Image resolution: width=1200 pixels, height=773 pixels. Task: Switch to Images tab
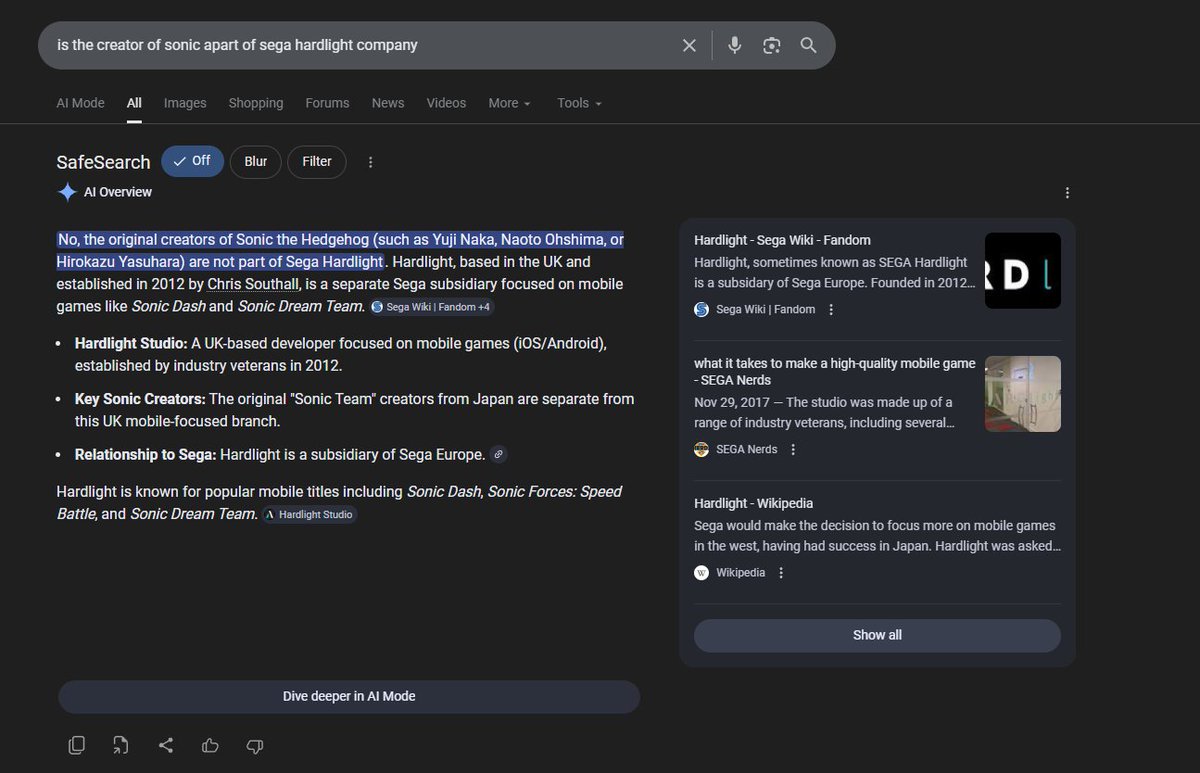click(185, 103)
